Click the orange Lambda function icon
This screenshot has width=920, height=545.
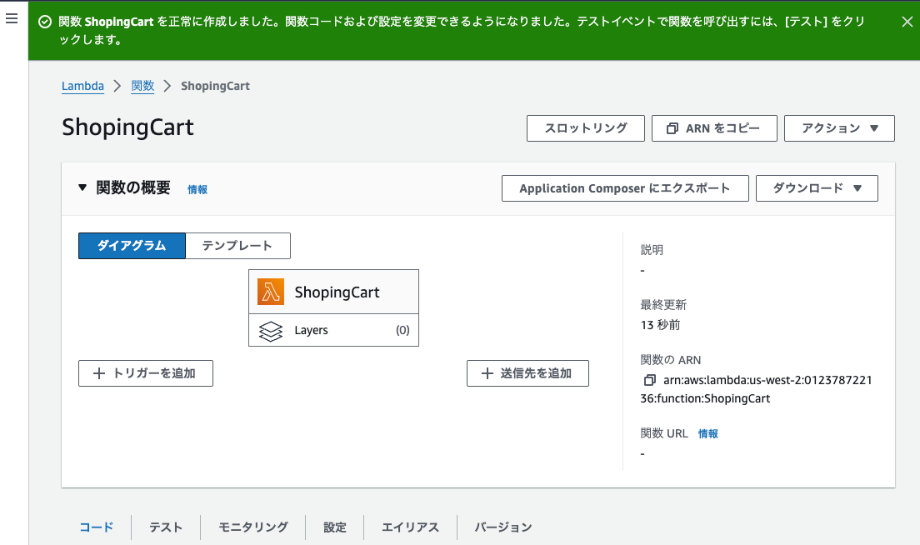[x=270, y=292]
